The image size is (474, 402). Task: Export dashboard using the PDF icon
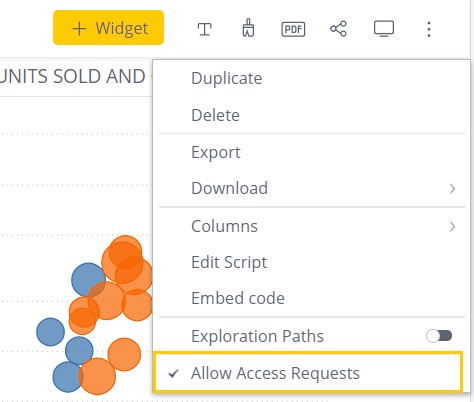pos(293,29)
